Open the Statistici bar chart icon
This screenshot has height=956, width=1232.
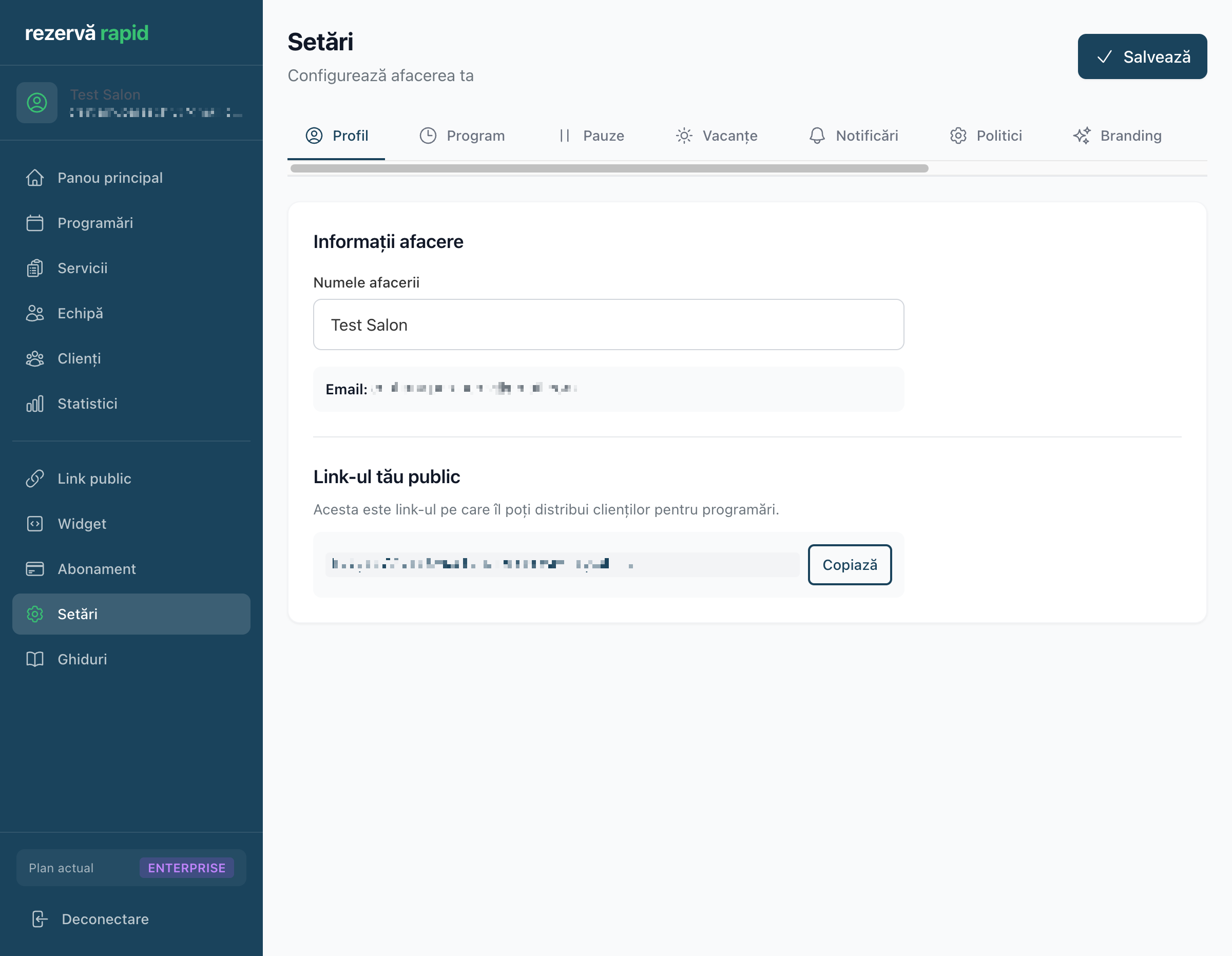pos(35,404)
